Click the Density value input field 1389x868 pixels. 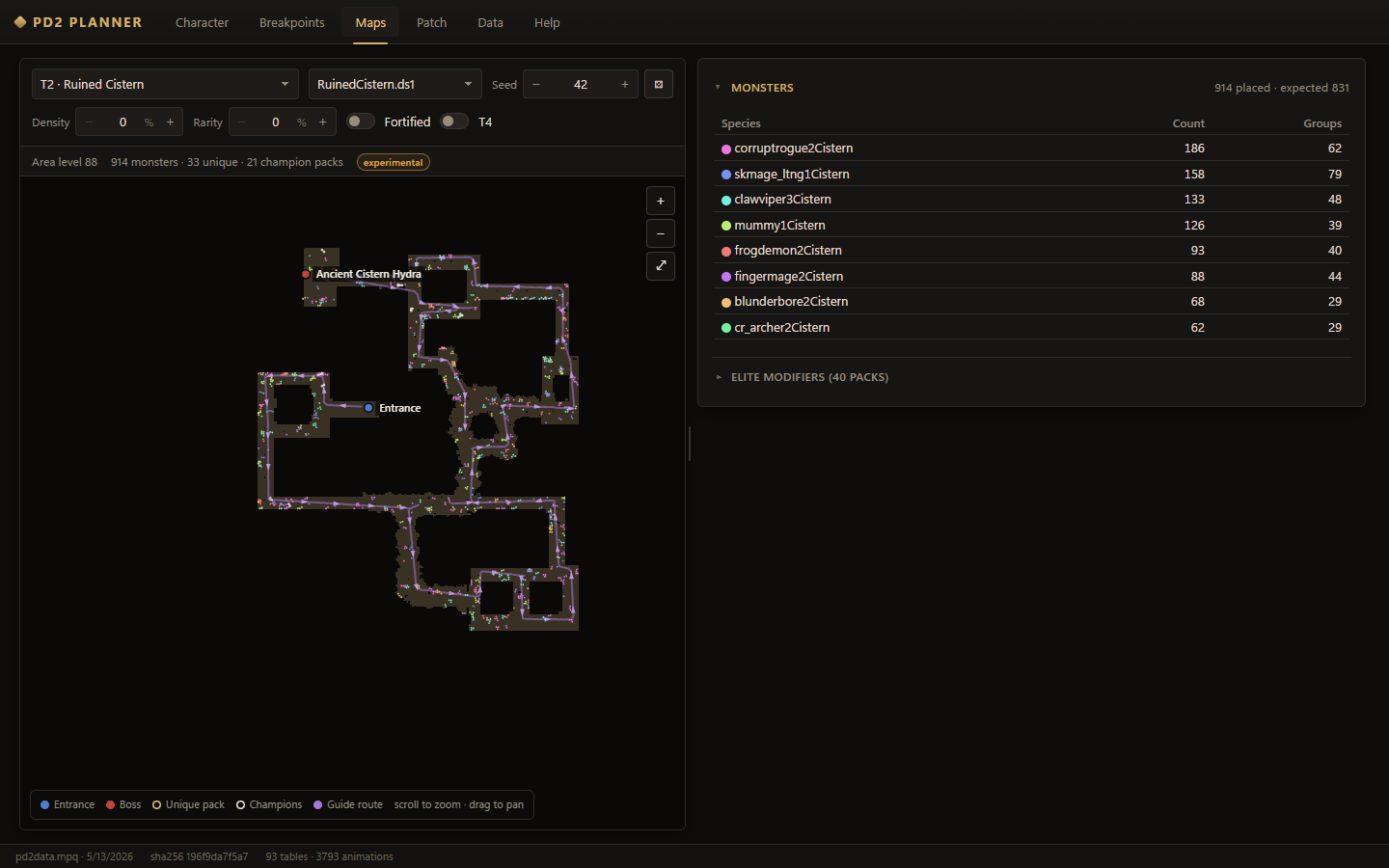[x=123, y=122]
